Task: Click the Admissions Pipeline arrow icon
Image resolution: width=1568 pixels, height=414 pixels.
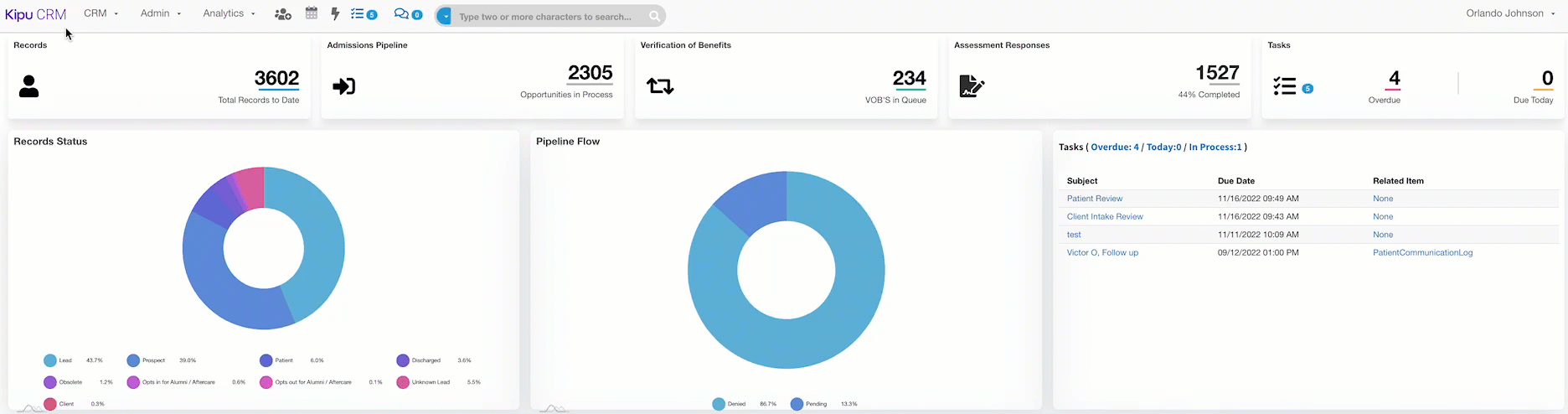Action: click(344, 86)
